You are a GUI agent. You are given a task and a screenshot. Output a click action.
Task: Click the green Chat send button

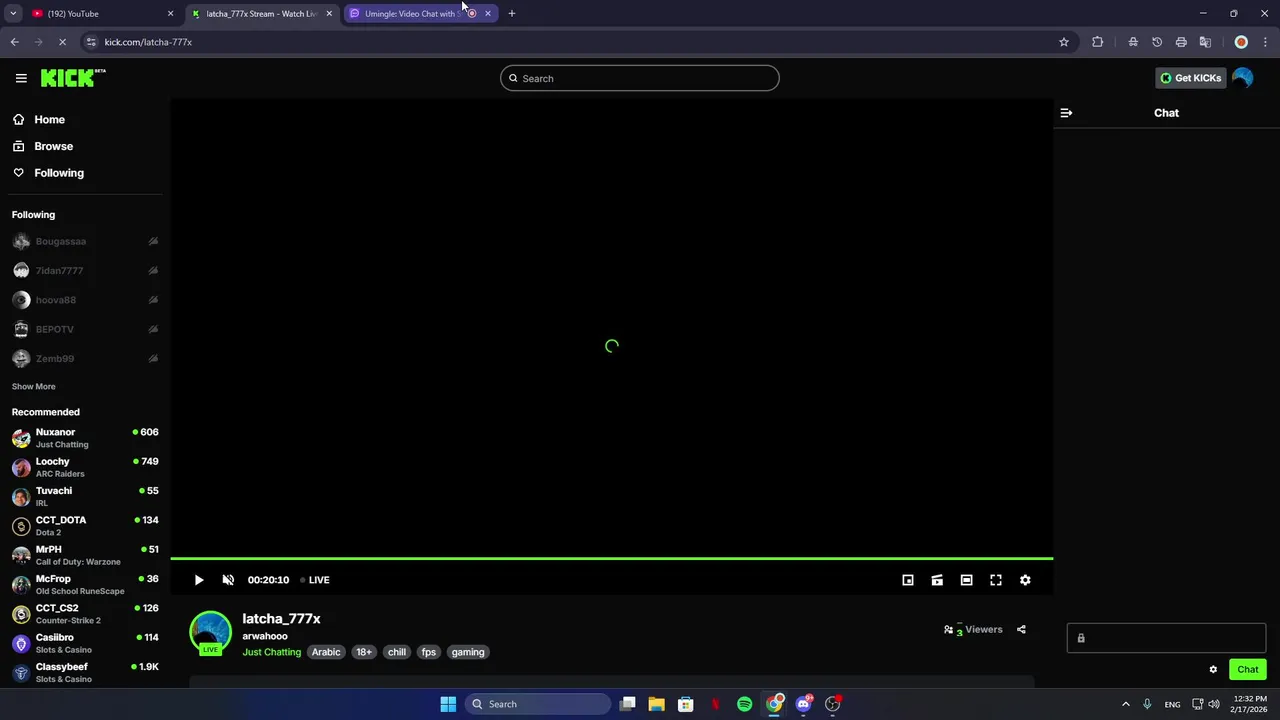[x=1248, y=670]
